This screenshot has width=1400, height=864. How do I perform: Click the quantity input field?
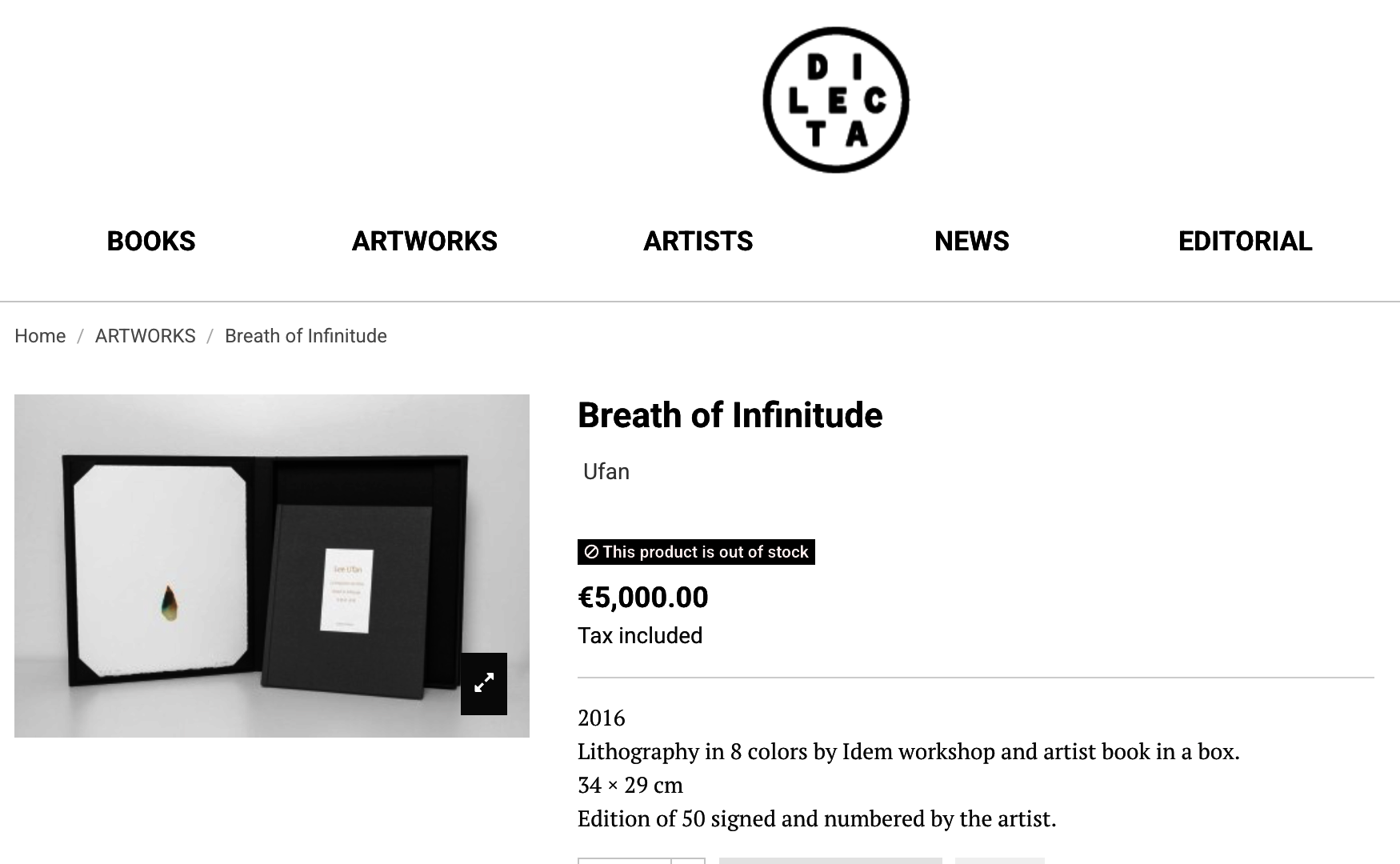point(624,861)
